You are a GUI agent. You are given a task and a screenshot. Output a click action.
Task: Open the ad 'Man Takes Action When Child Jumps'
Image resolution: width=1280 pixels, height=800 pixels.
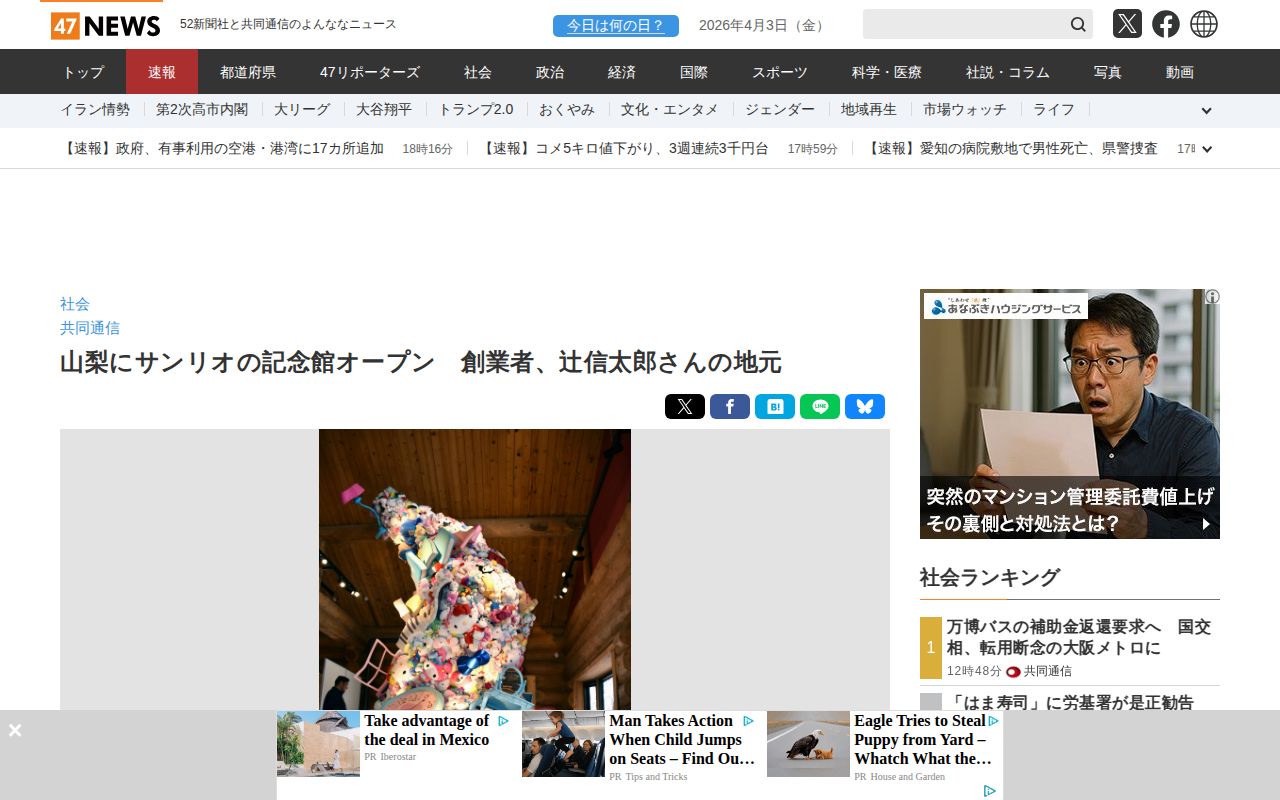[682, 739]
